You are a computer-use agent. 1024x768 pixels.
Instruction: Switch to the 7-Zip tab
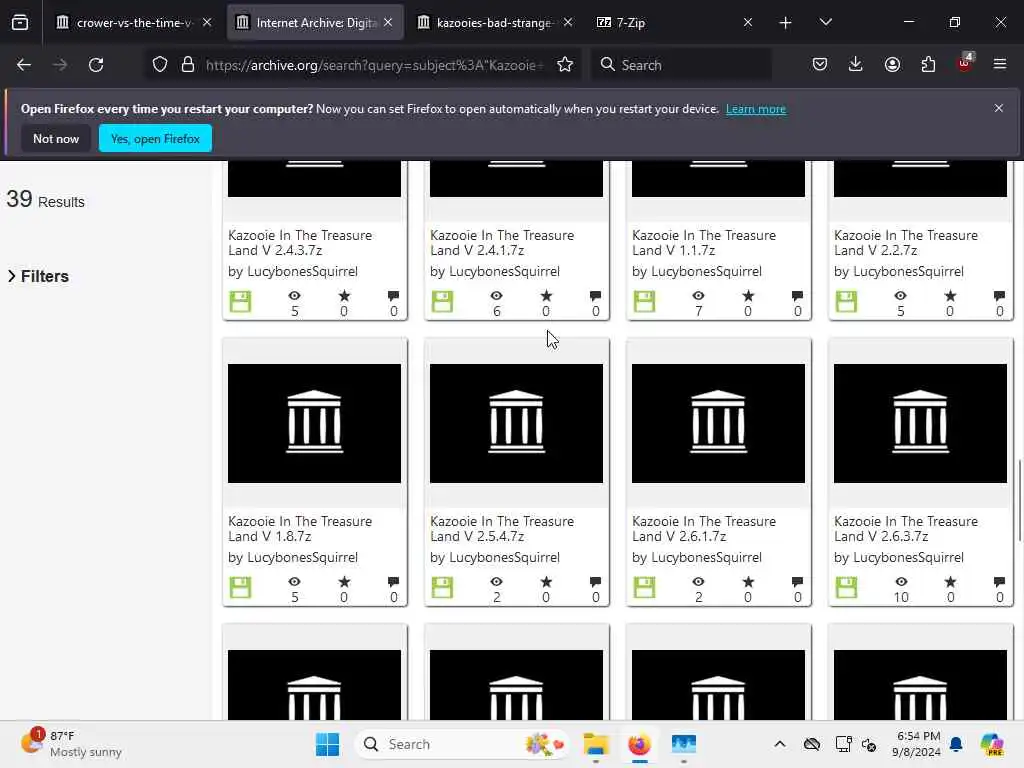[x=673, y=23]
